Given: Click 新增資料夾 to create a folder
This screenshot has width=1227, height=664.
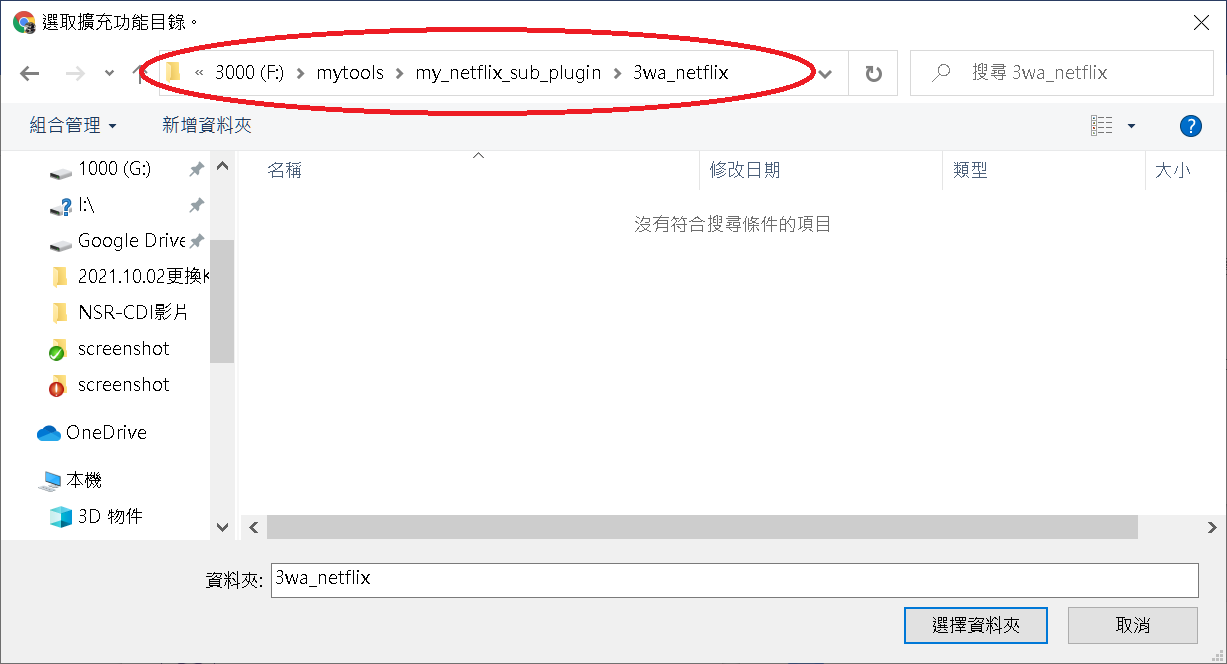Looking at the screenshot, I should click(x=207, y=125).
